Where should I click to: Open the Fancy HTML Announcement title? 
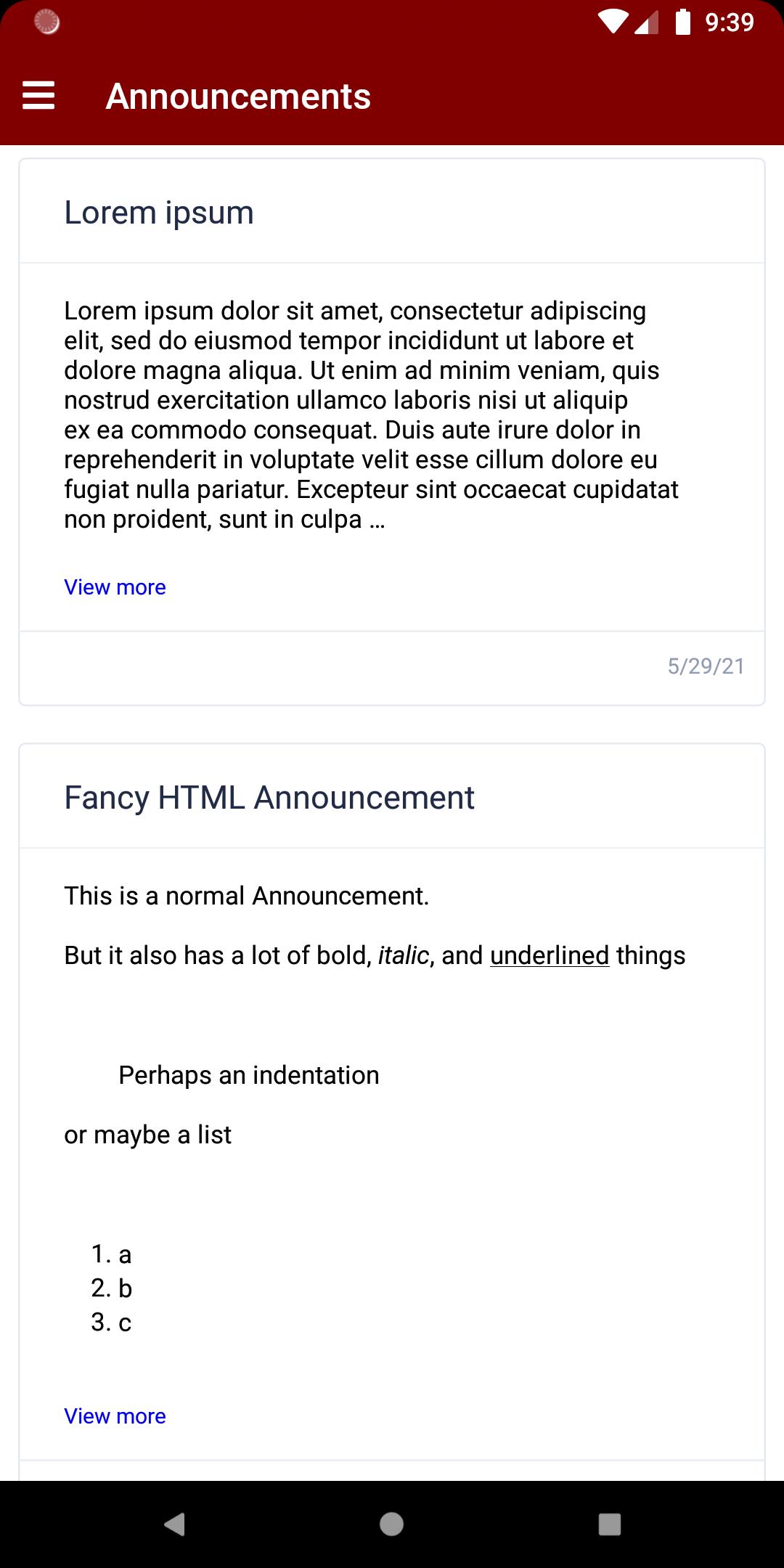269,798
